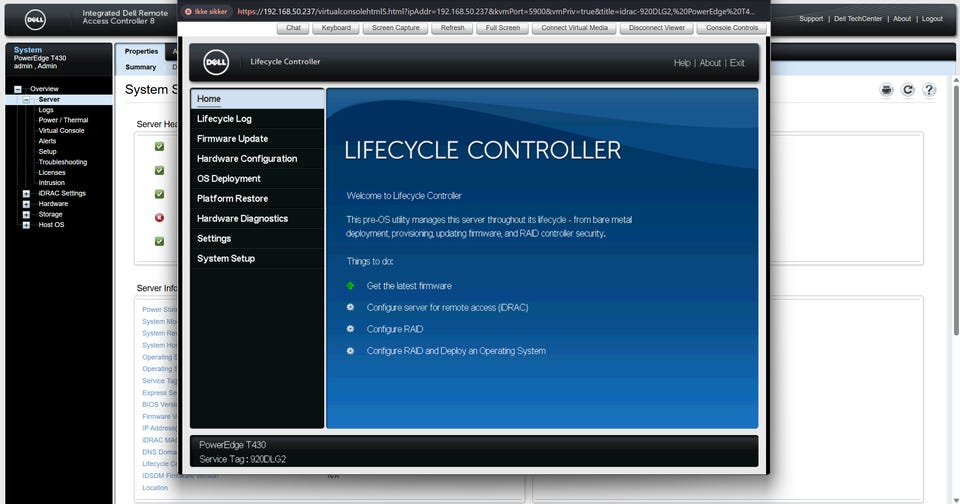Select Alerts in iDRAC tree

coord(47,141)
